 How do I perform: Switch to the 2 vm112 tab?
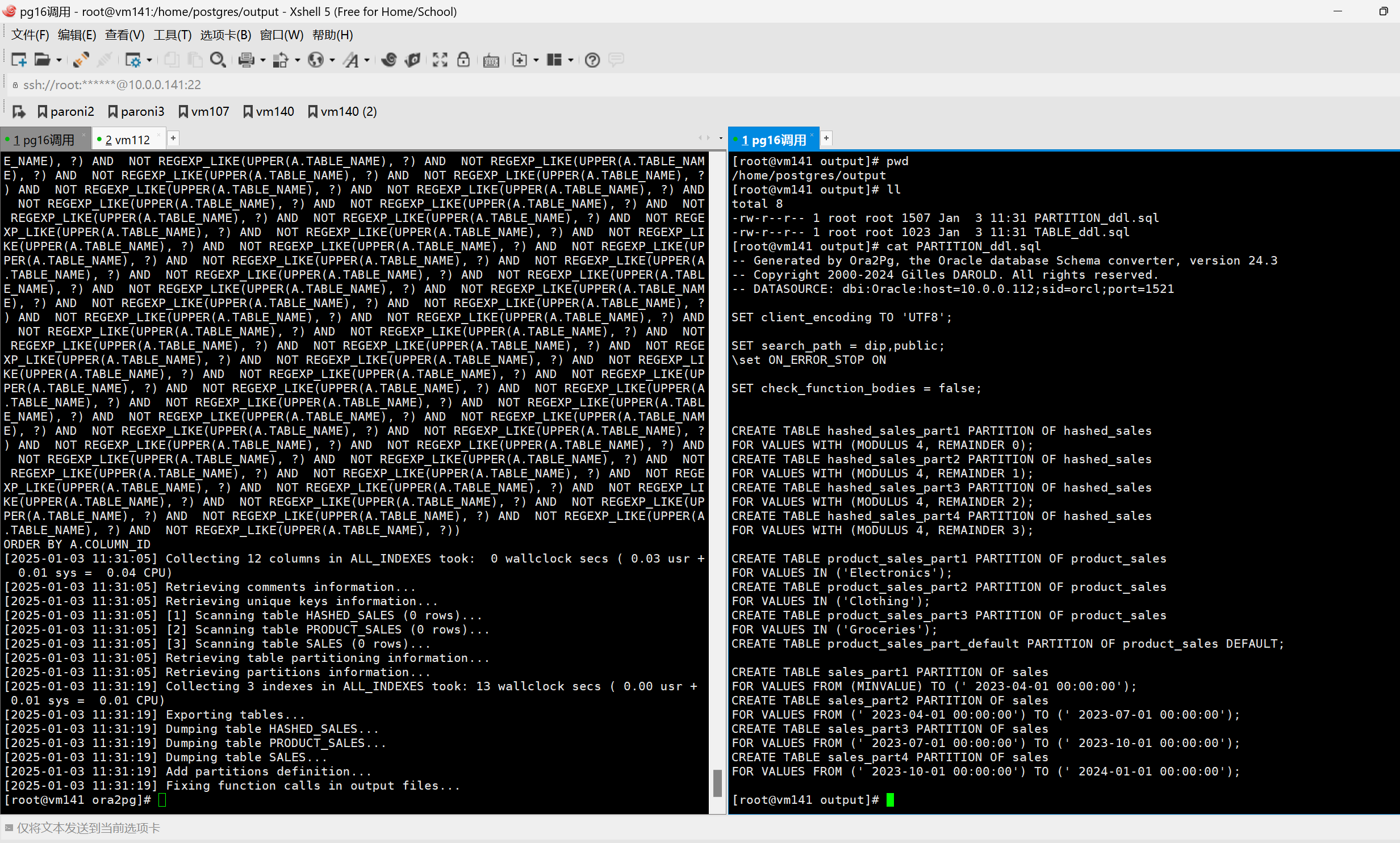(x=128, y=140)
